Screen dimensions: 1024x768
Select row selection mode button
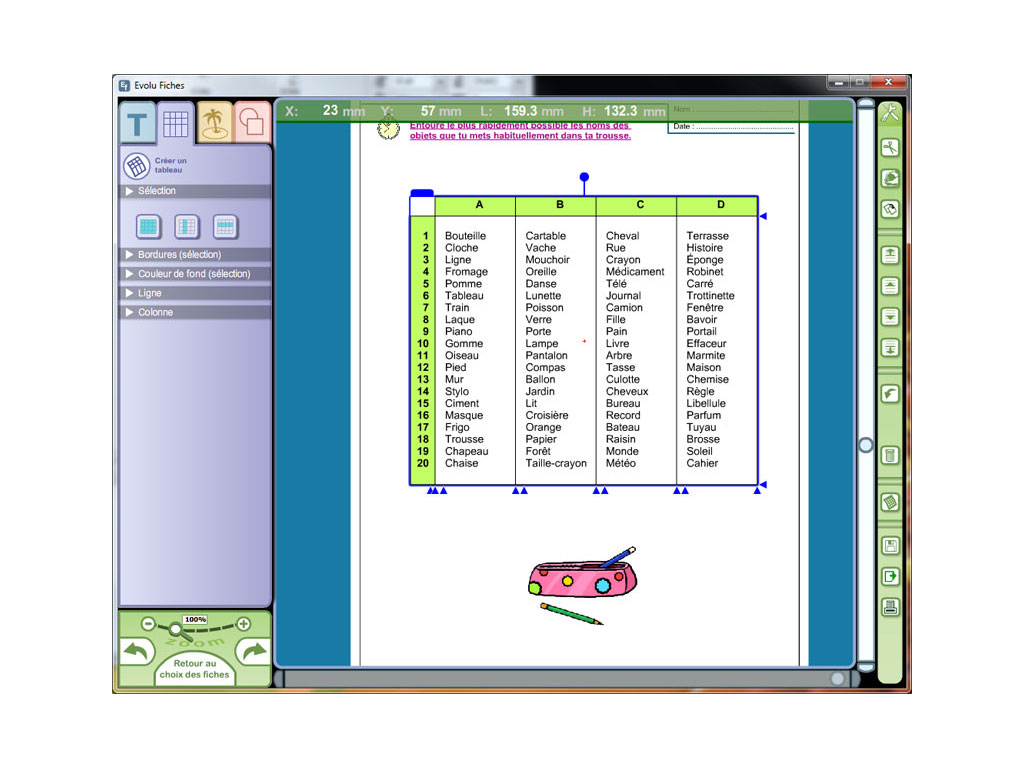(x=225, y=227)
